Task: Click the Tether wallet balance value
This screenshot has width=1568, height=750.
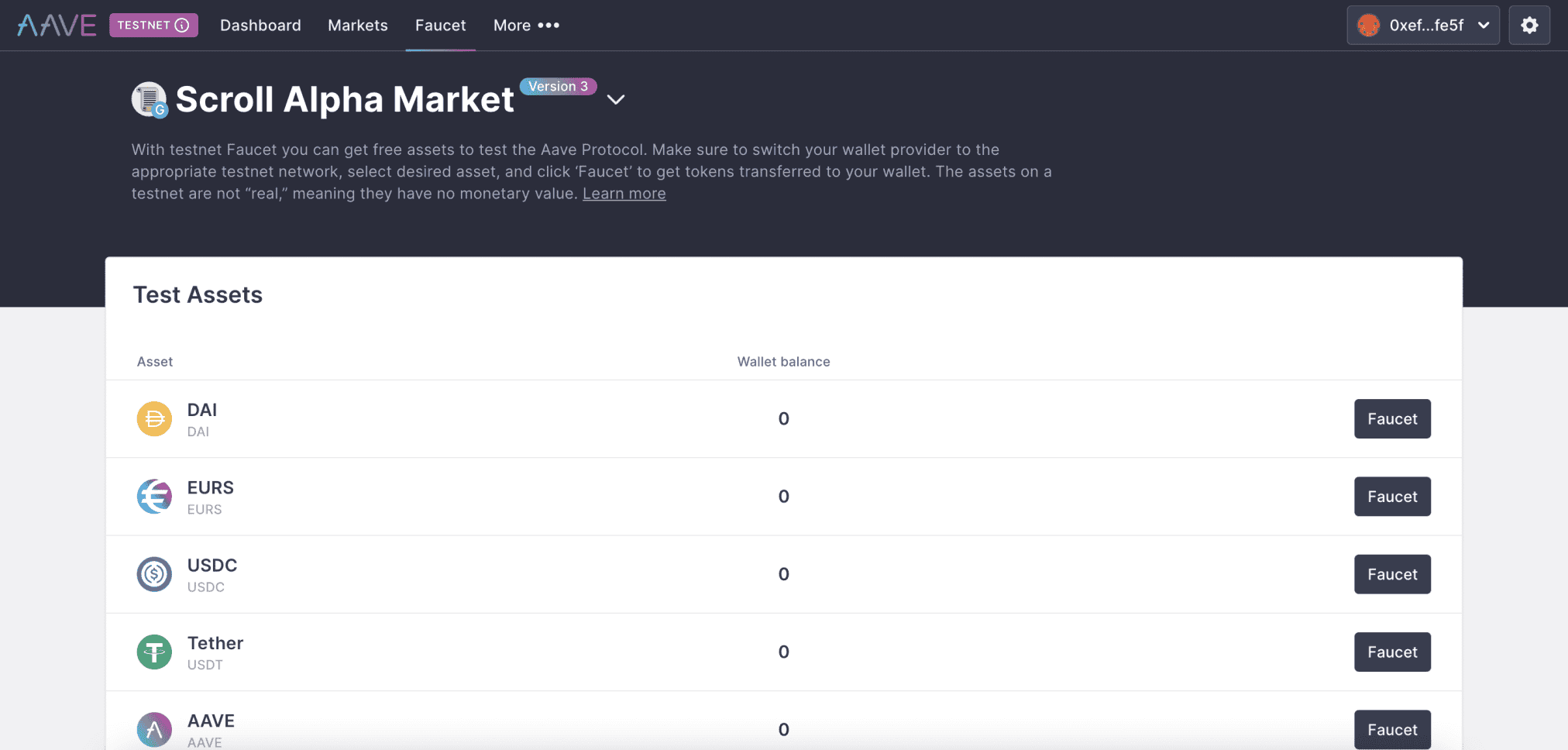Action: (784, 652)
